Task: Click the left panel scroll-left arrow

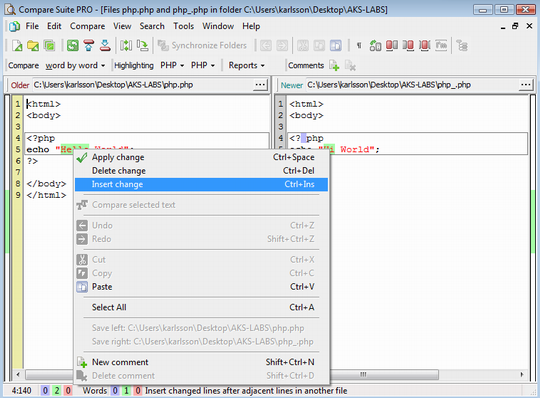Action: point(18,374)
